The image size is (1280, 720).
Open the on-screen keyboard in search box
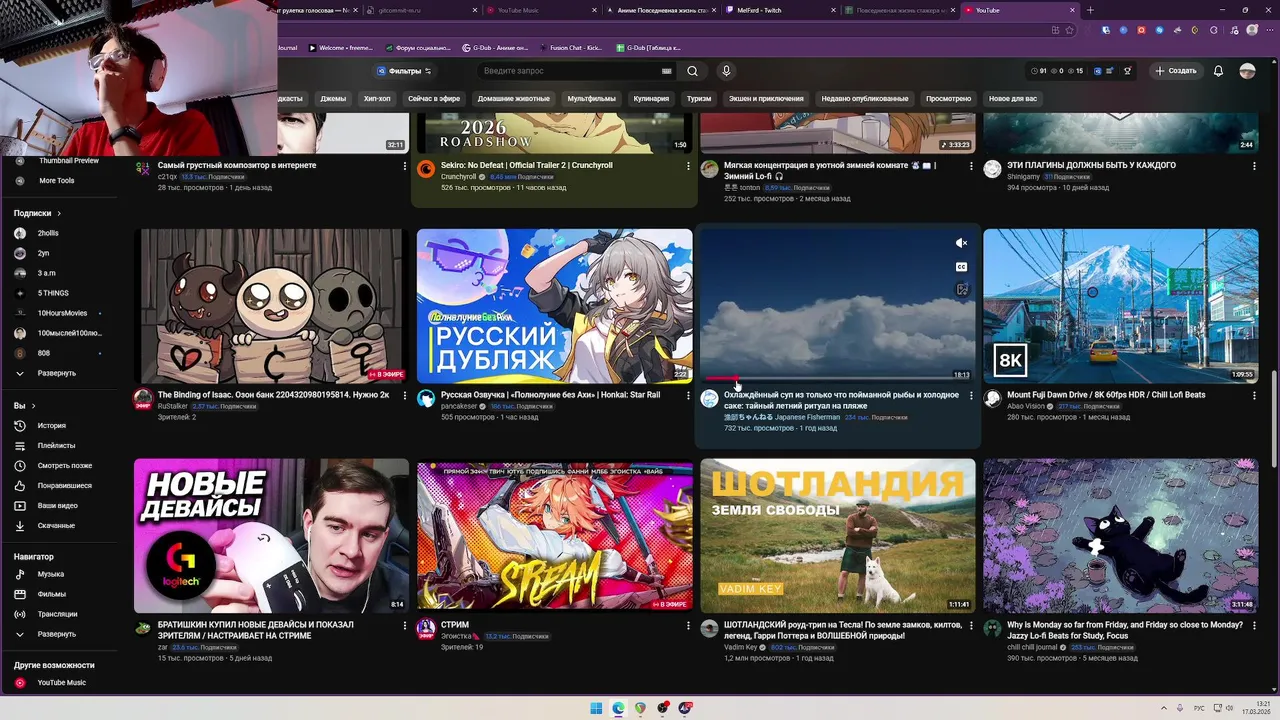(666, 71)
